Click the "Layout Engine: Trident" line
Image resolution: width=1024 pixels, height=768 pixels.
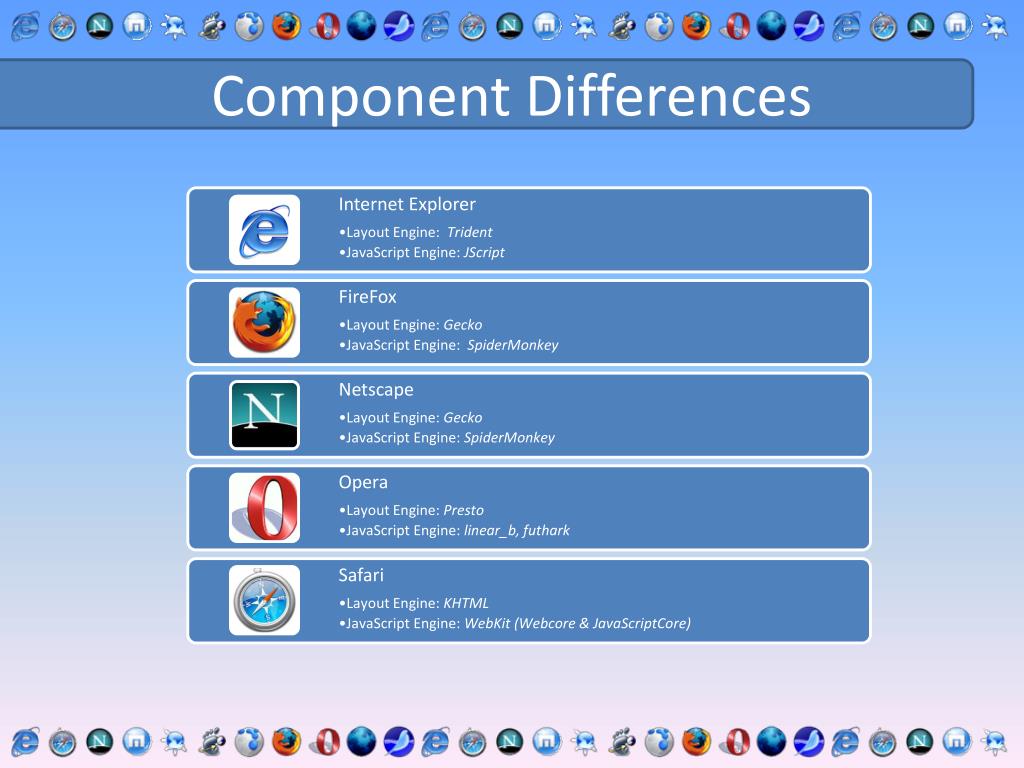415,232
